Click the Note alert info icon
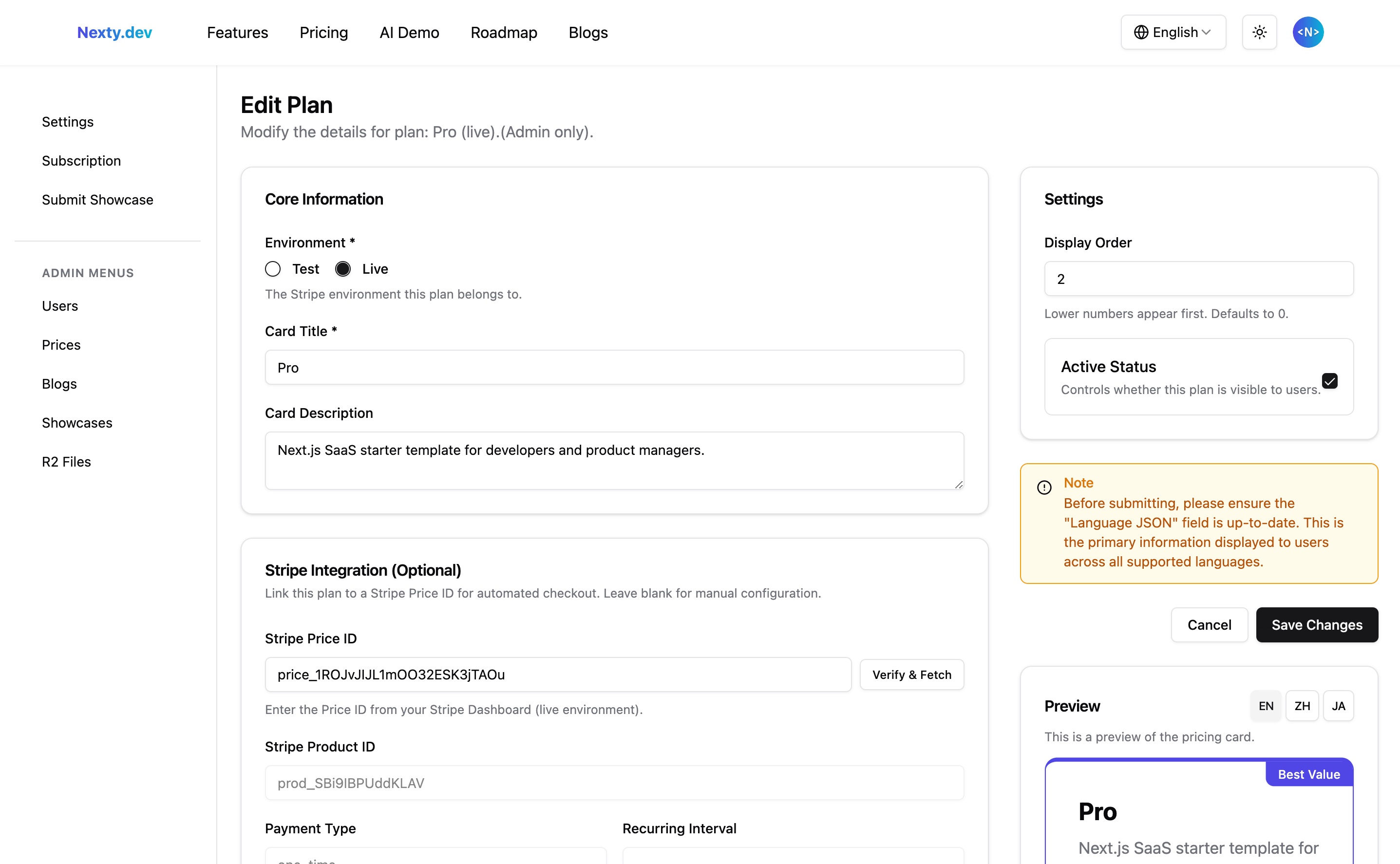 tap(1044, 488)
